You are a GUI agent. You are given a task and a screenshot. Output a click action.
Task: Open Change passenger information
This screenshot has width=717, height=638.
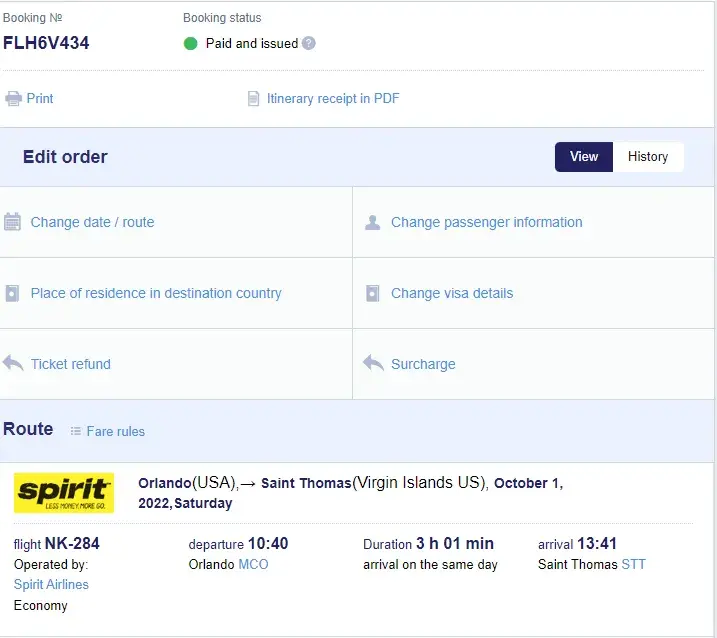click(x=486, y=222)
